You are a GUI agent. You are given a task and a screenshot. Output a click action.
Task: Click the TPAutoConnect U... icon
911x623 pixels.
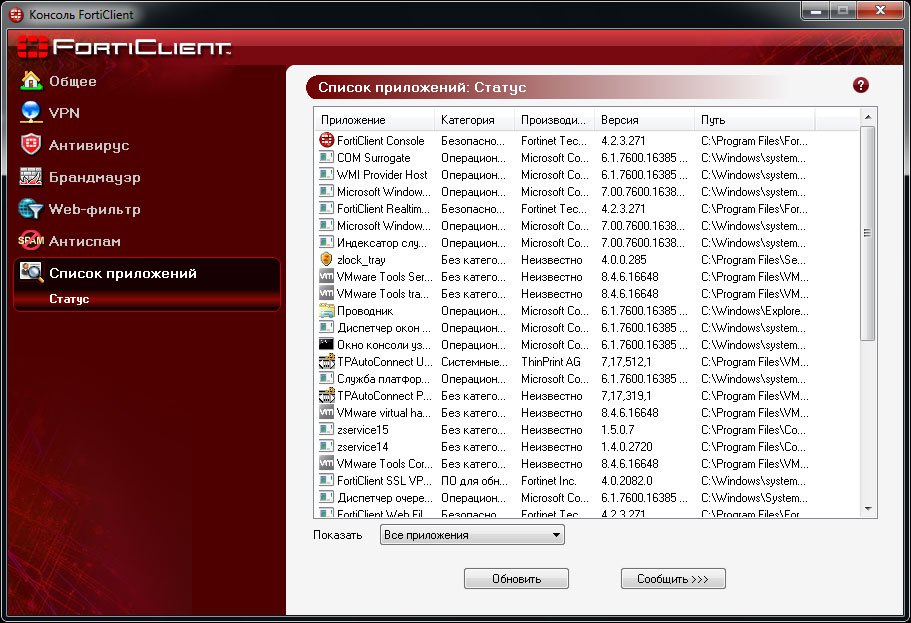[x=327, y=361]
